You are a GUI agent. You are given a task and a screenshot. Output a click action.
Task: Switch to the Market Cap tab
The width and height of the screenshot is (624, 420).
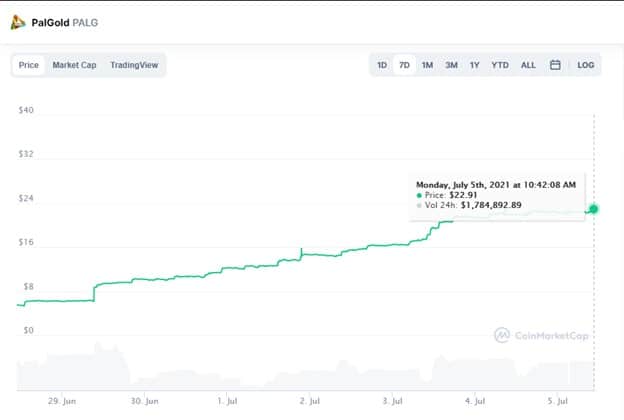point(74,65)
